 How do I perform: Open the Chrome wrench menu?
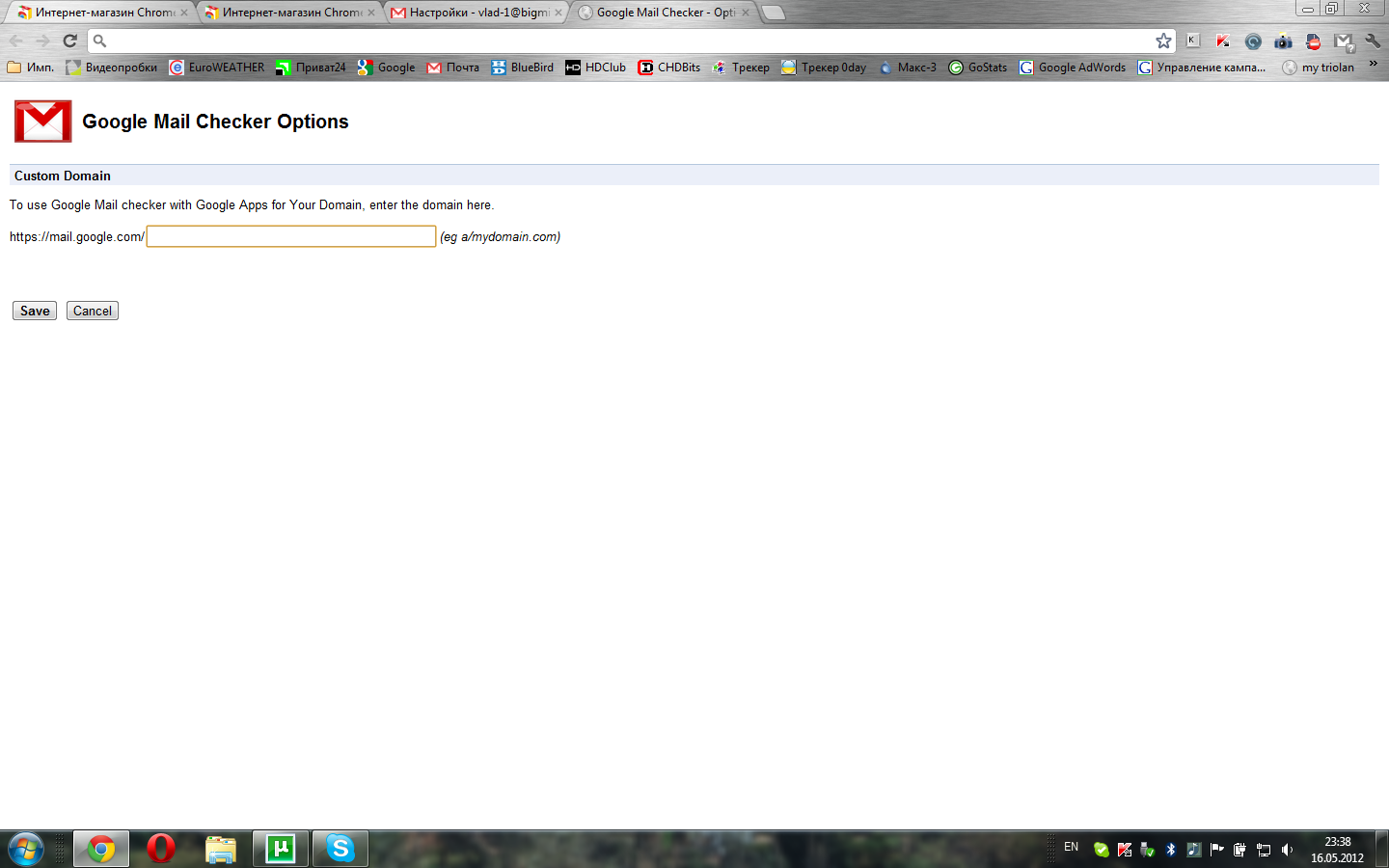click(1374, 41)
